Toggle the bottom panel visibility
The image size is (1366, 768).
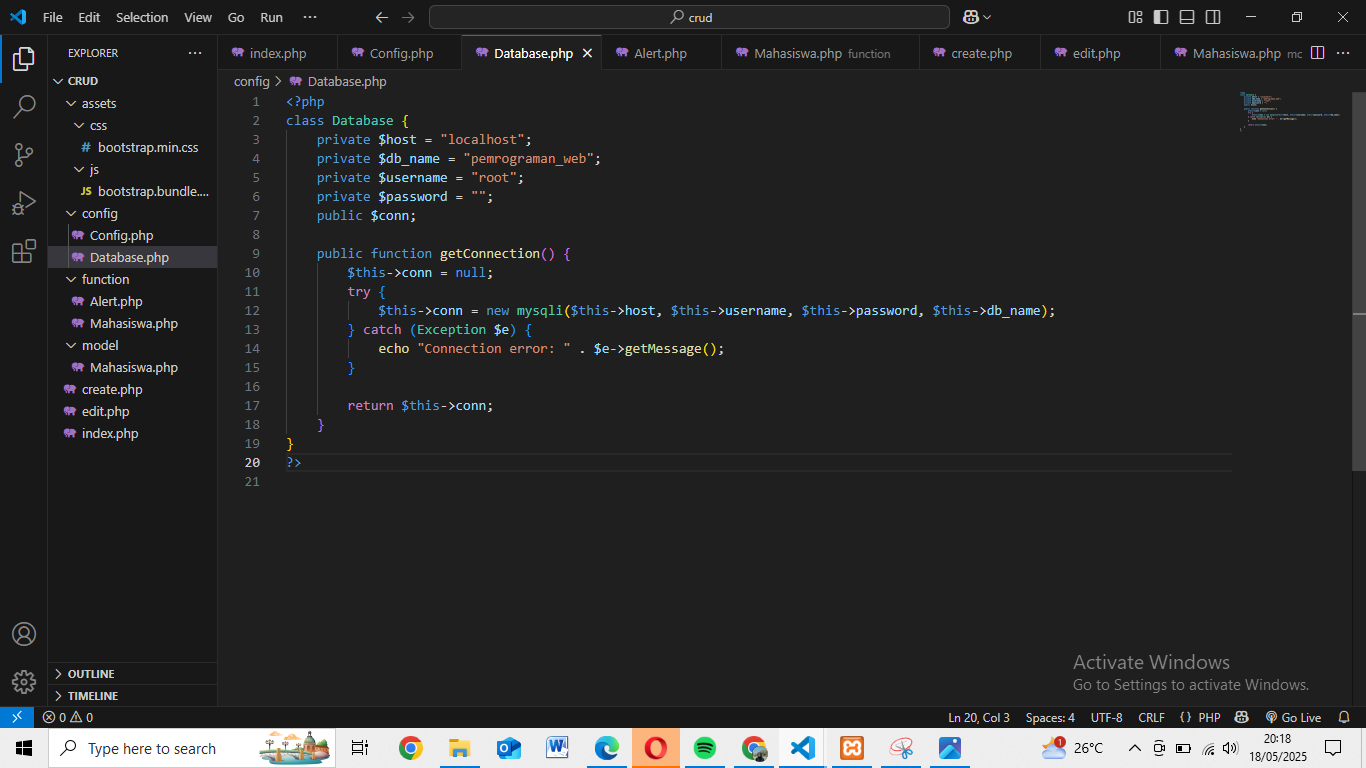pos(1186,17)
